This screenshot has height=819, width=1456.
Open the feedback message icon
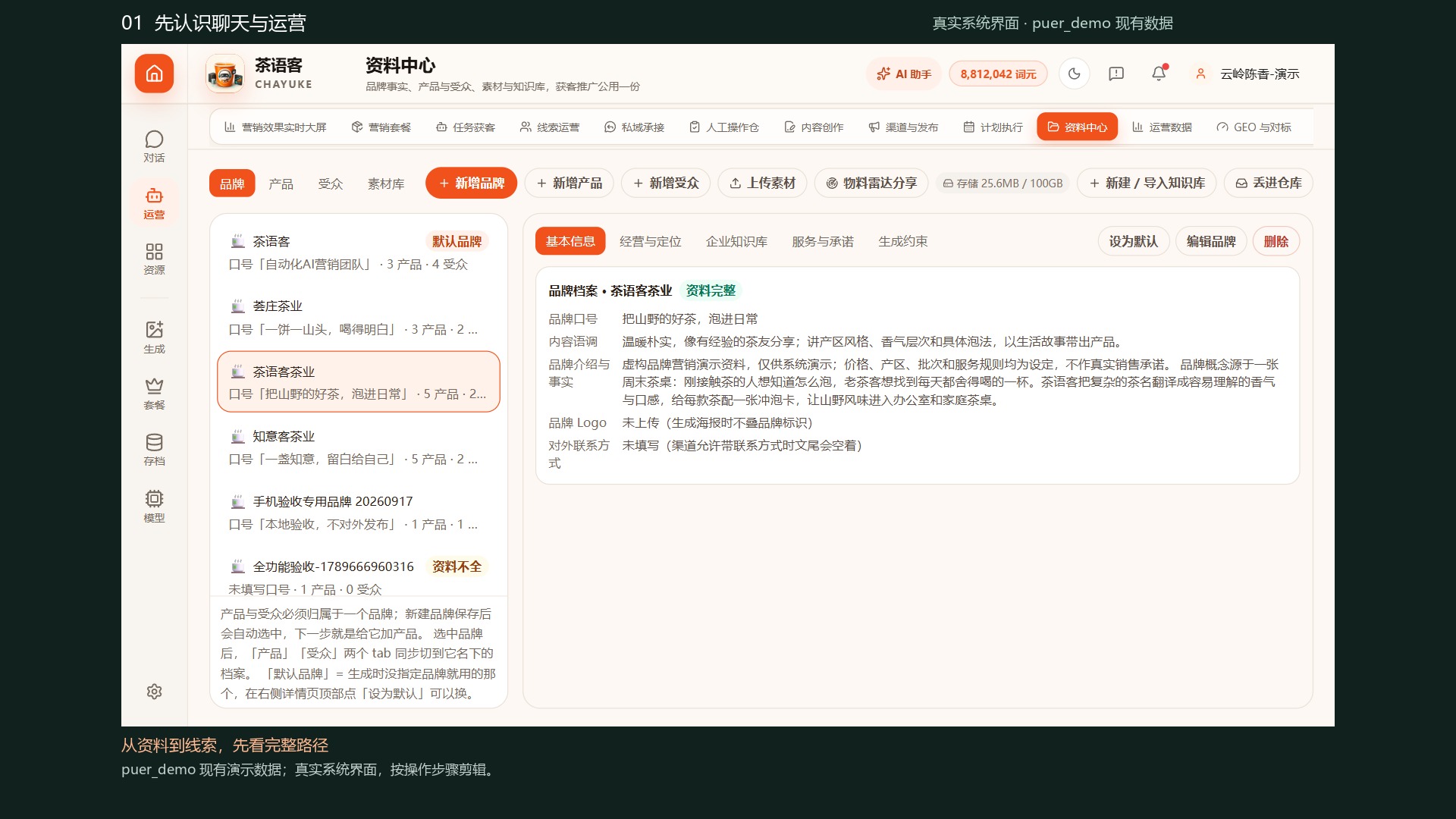point(1116,74)
